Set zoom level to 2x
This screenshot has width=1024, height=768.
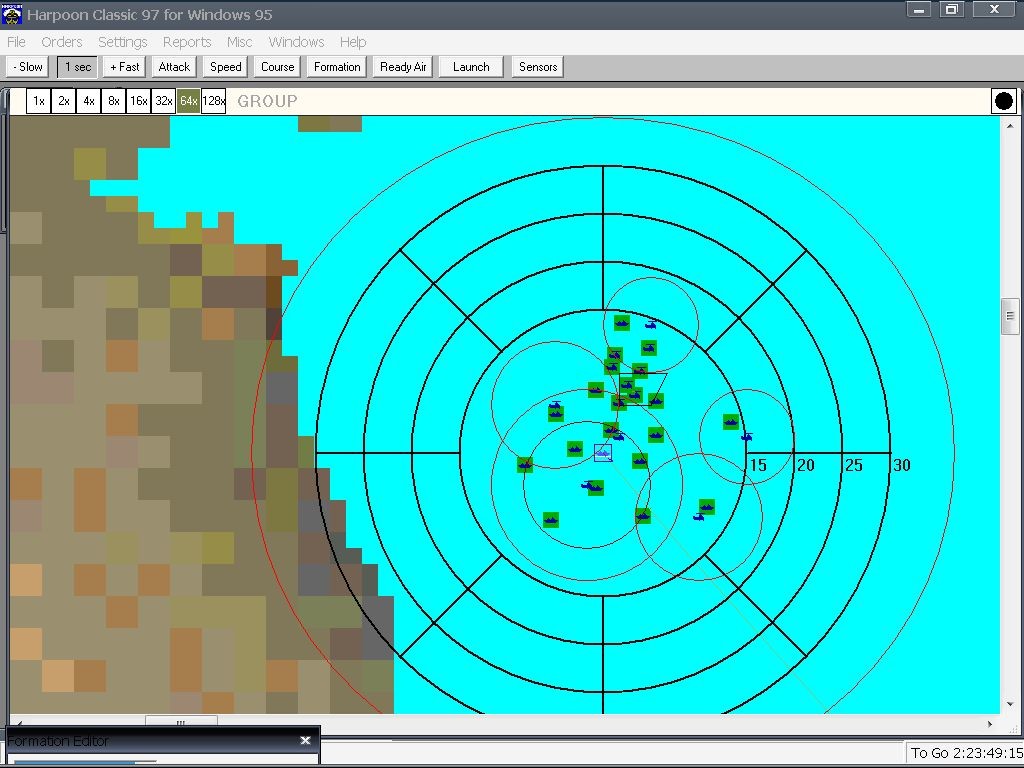[63, 101]
